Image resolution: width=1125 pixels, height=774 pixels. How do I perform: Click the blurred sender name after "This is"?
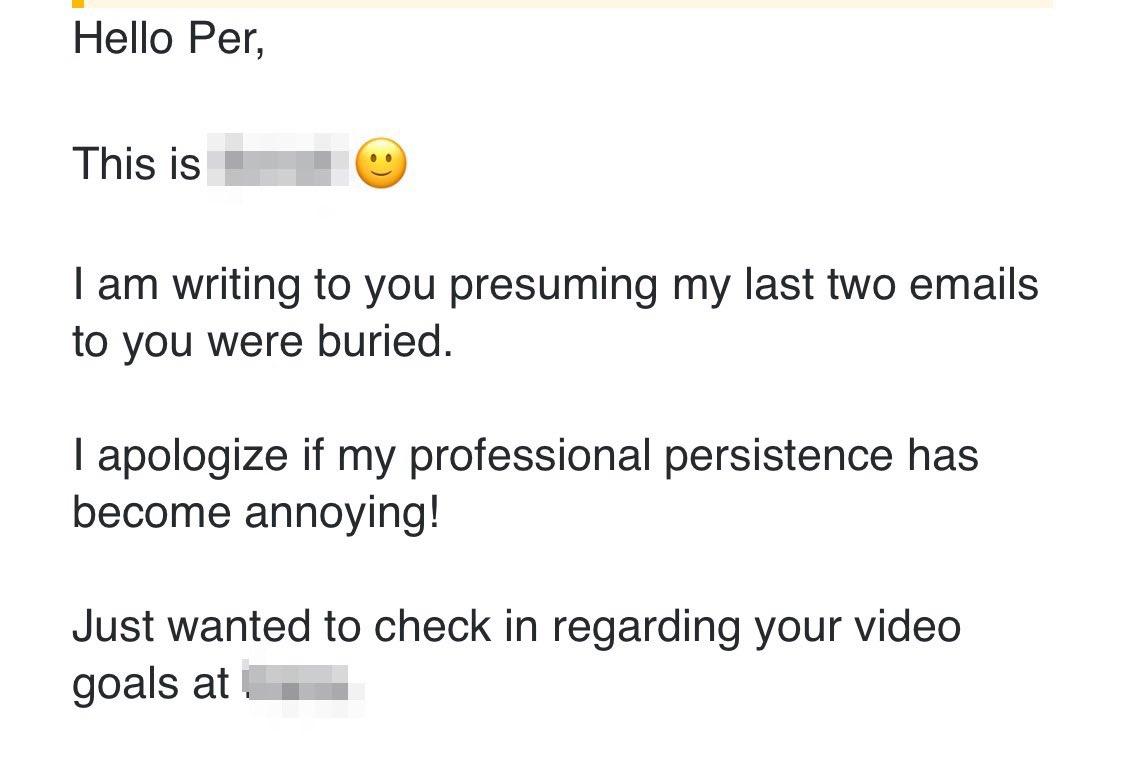pos(278,160)
